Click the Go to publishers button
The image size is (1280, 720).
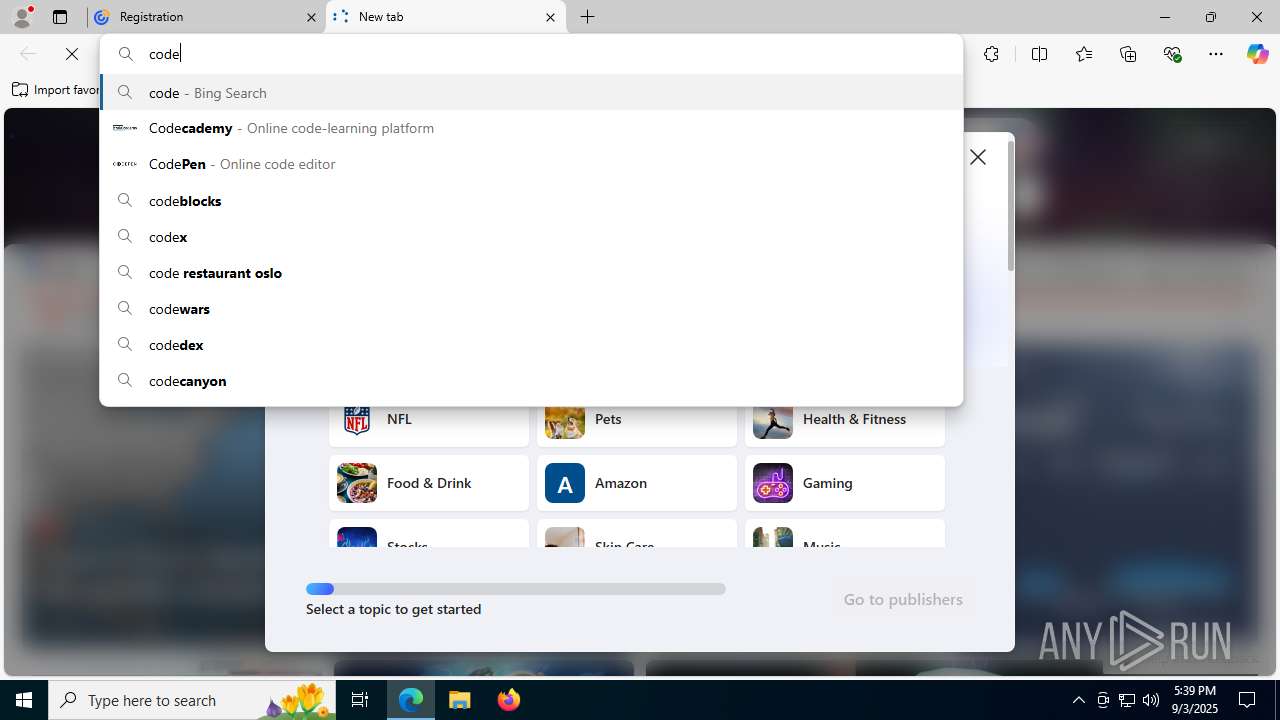903,599
